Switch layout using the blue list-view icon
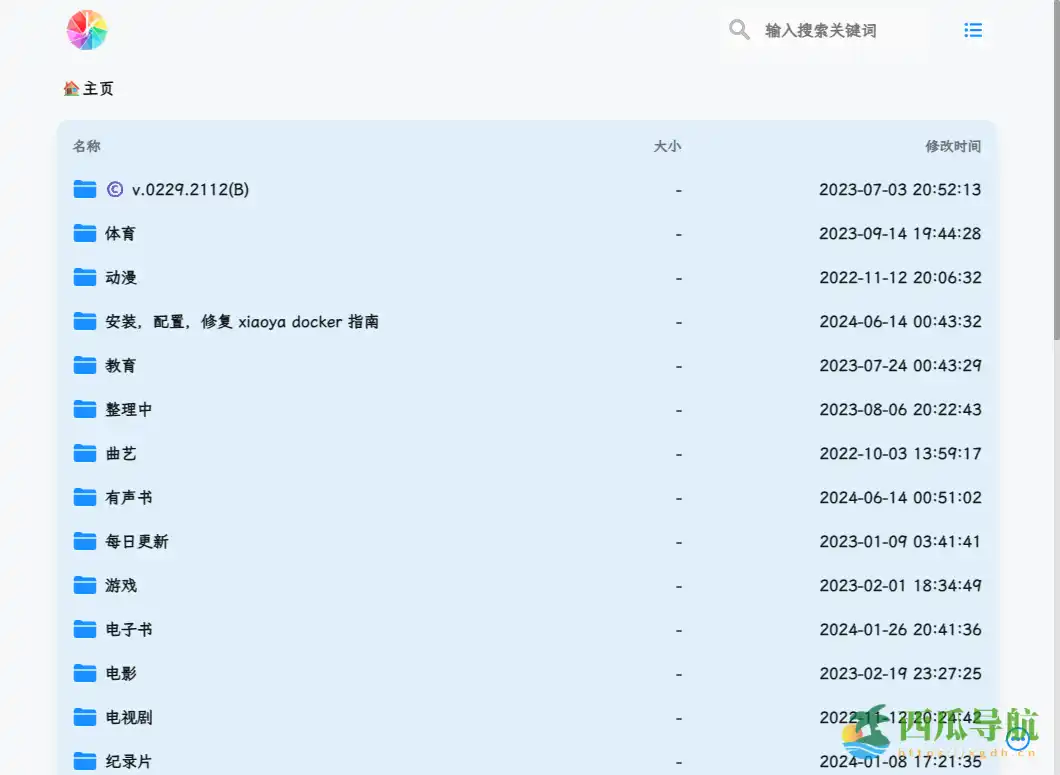The height and width of the screenshot is (775, 1060). [973, 30]
